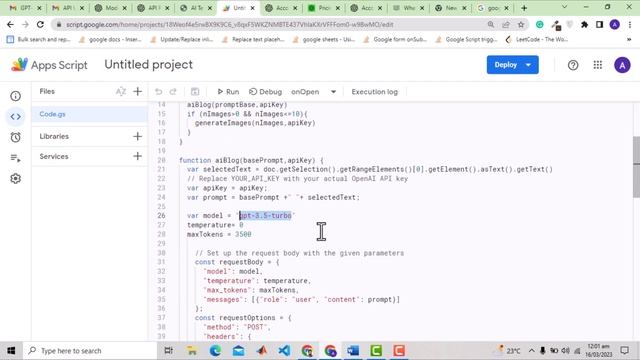Image resolution: width=640 pixels, height=360 pixels.
Task: Show more bookmarks chevron
Action: [629, 40]
